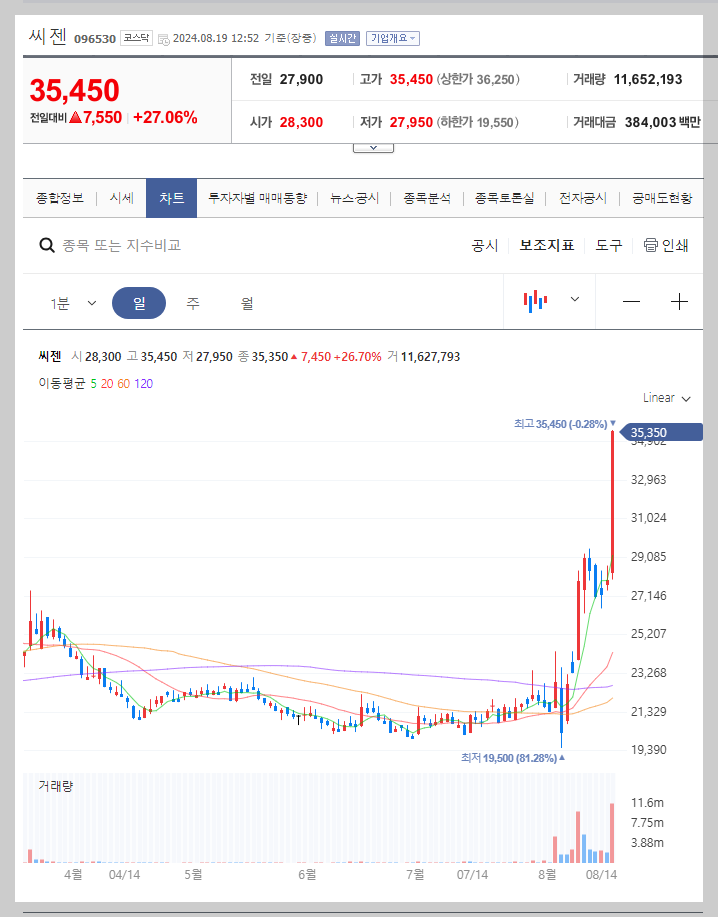This screenshot has width=718, height=917.
Task: Zoom in using the plus icon
Action: pos(679,300)
